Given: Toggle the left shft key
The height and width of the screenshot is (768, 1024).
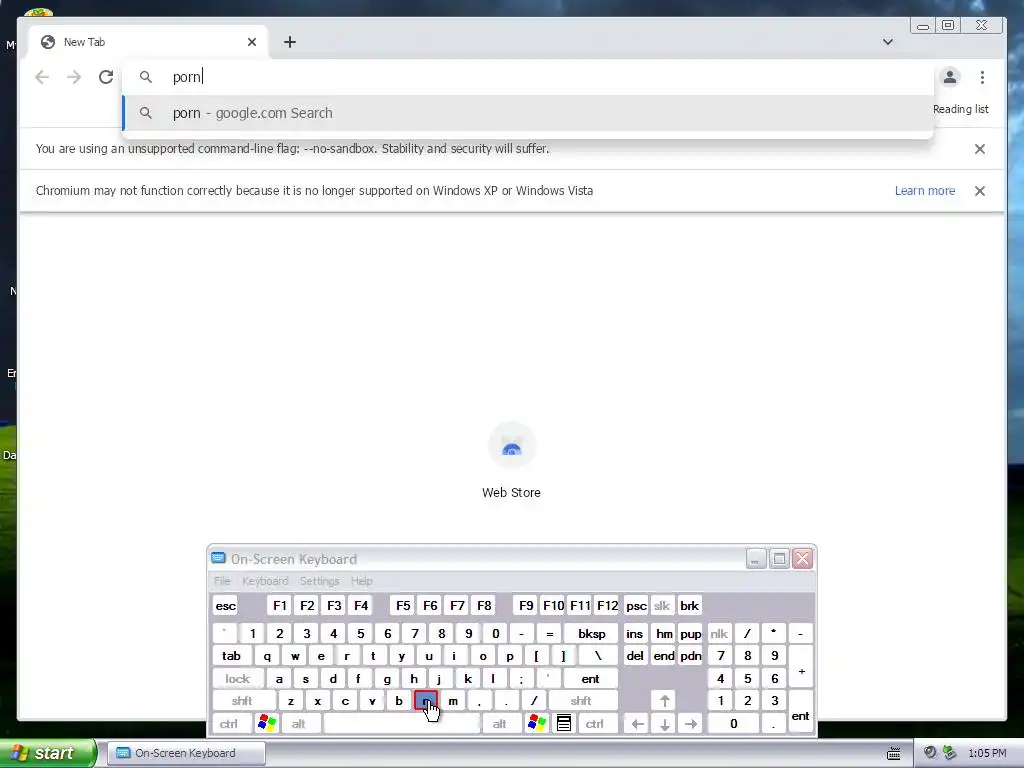Looking at the screenshot, I should (x=242, y=701).
